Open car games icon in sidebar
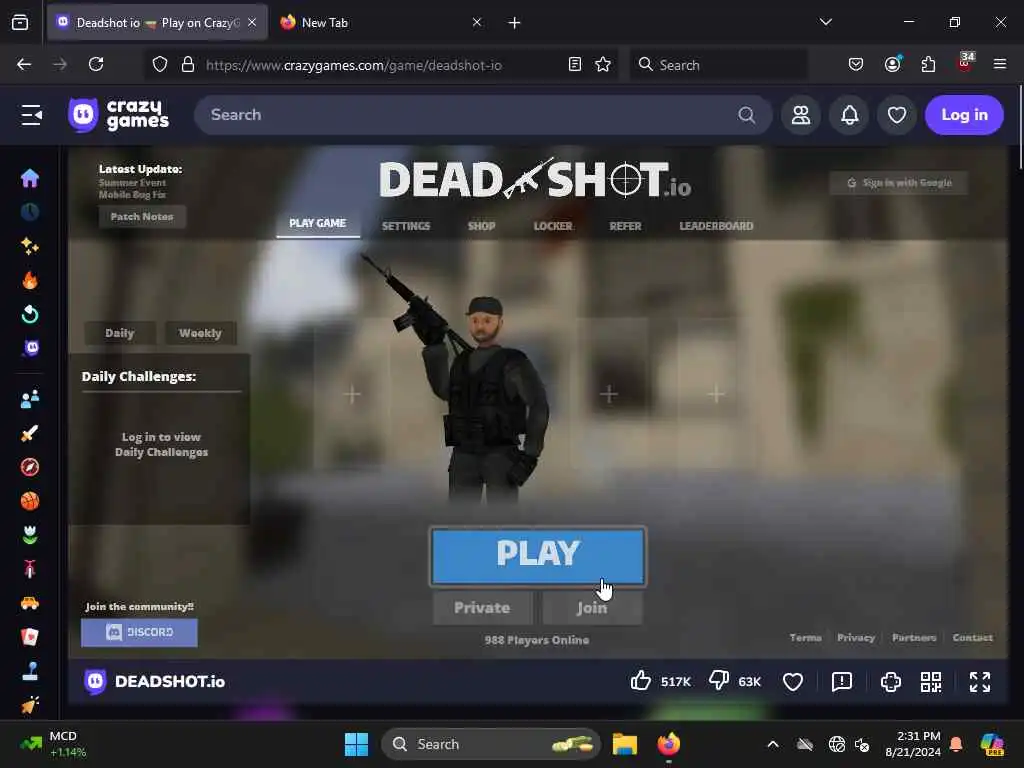Screen dimensions: 1024x768 tap(30, 603)
